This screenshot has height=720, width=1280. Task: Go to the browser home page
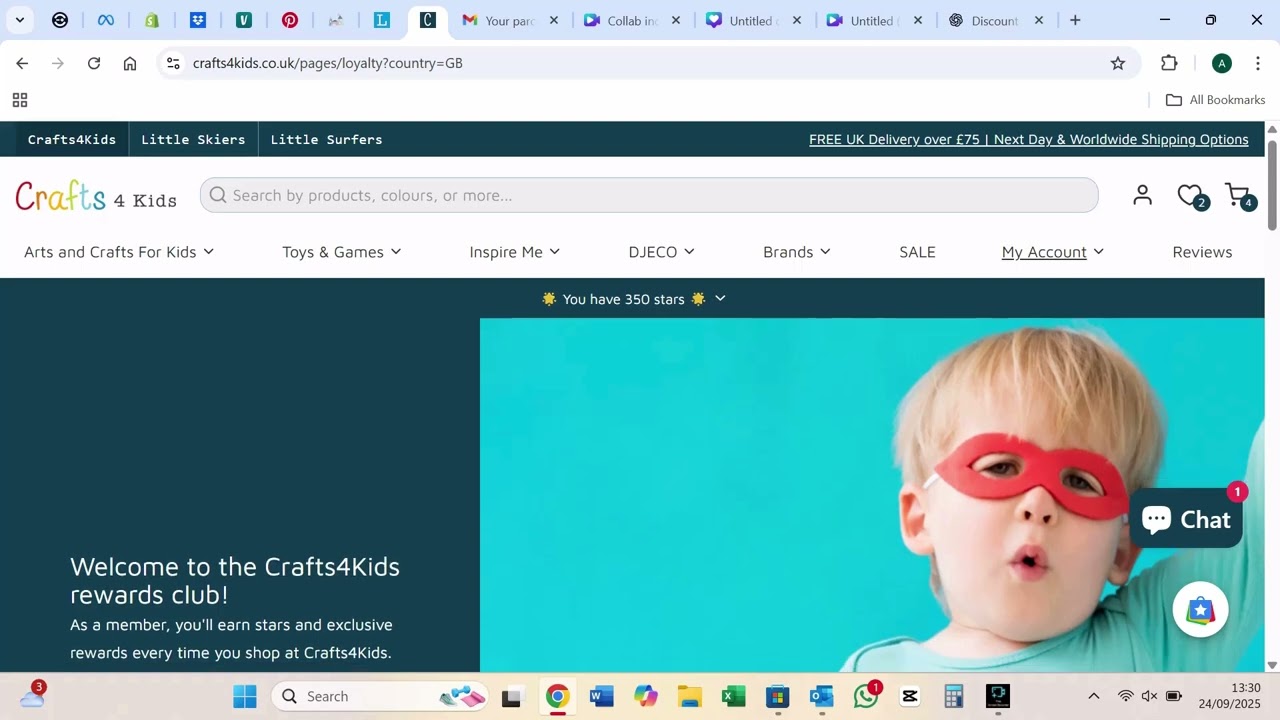click(130, 63)
